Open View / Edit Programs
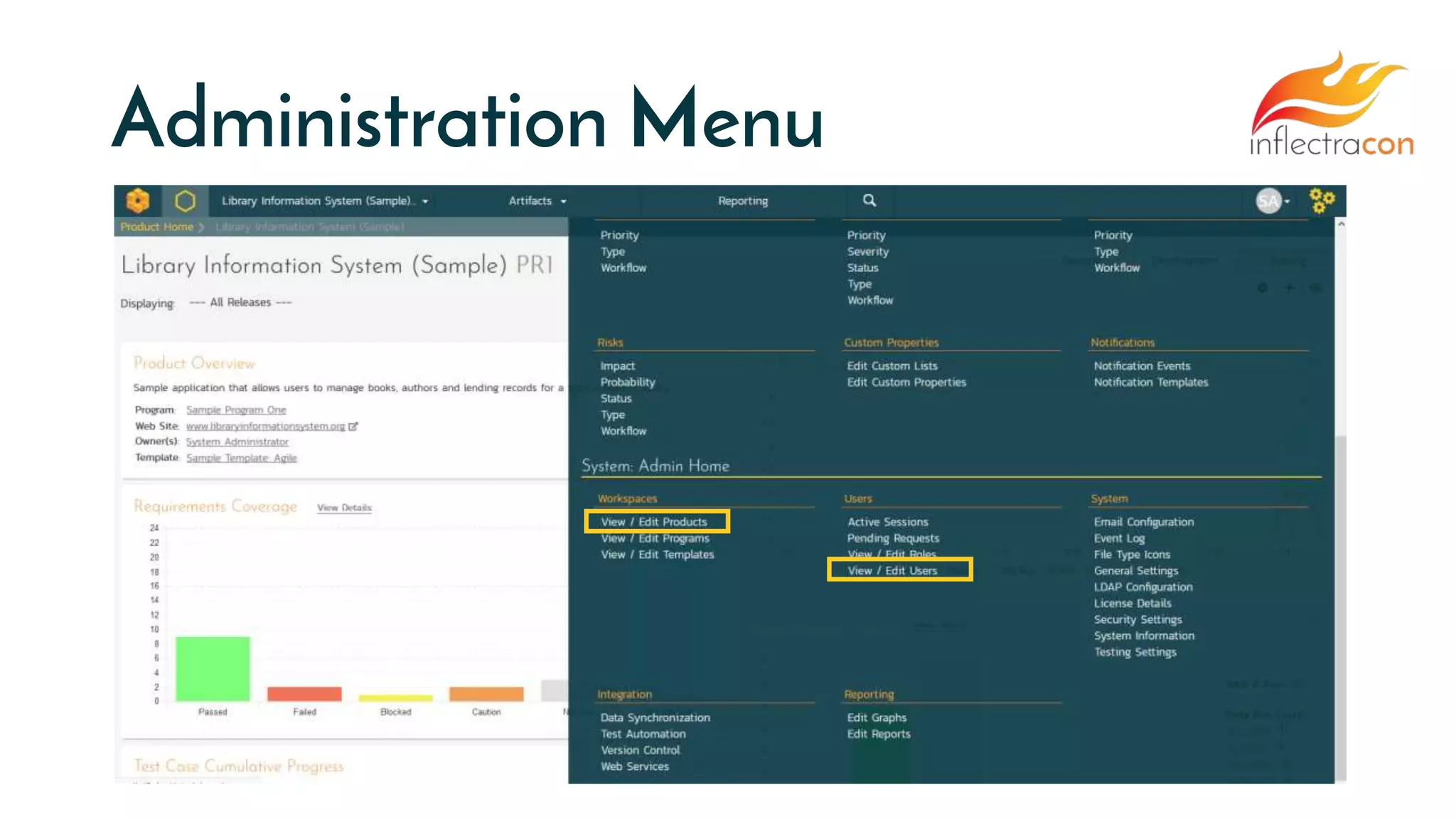The width and height of the screenshot is (1456, 819). pyautogui.click(x=655, y=538)
